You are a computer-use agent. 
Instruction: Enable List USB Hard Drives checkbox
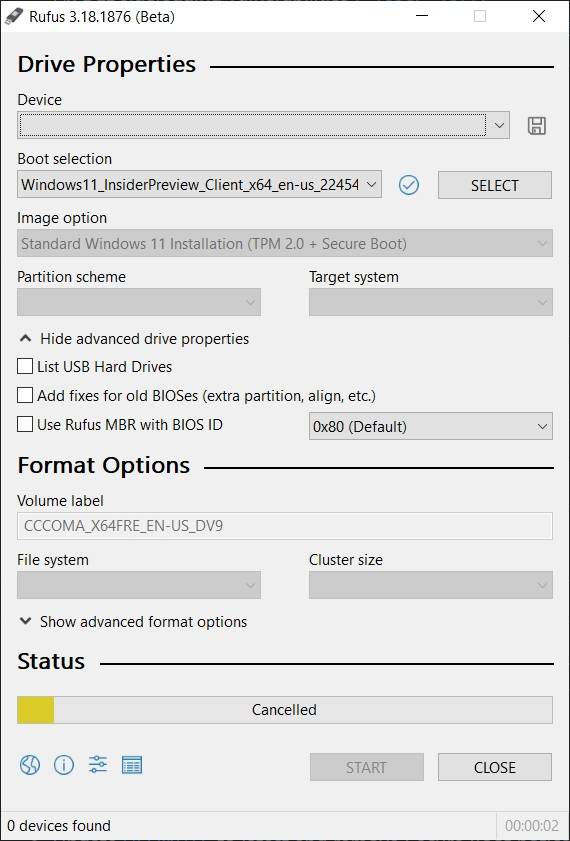tap(25, 366)
